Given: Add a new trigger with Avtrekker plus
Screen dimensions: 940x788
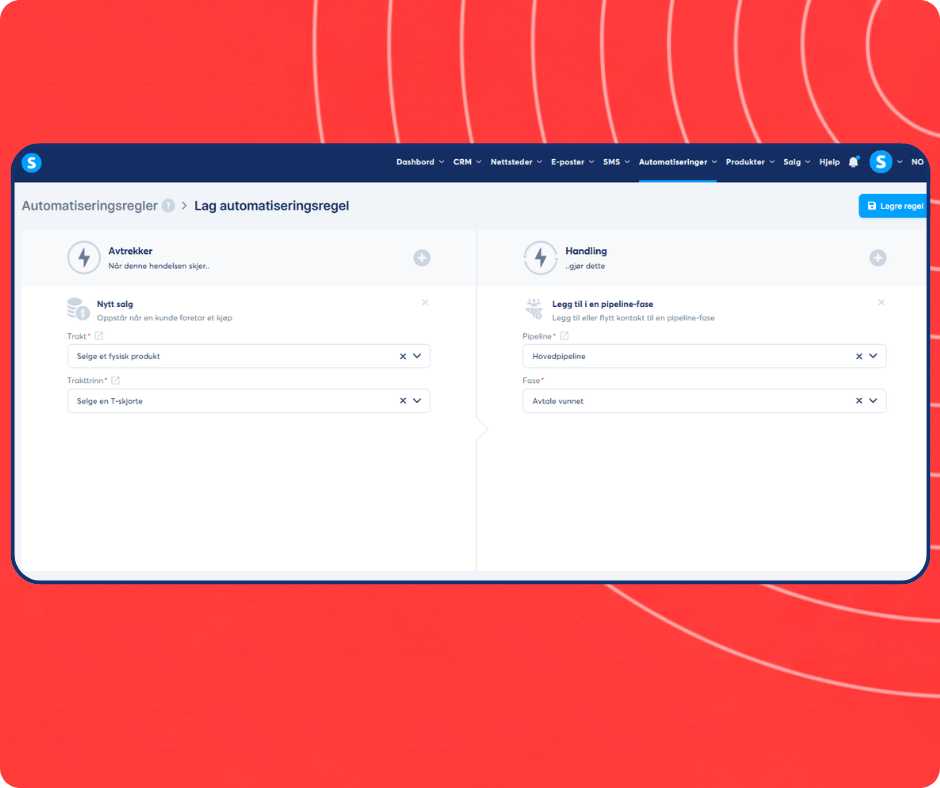Looking at the screenshot, I should click(x=422, y=258).
